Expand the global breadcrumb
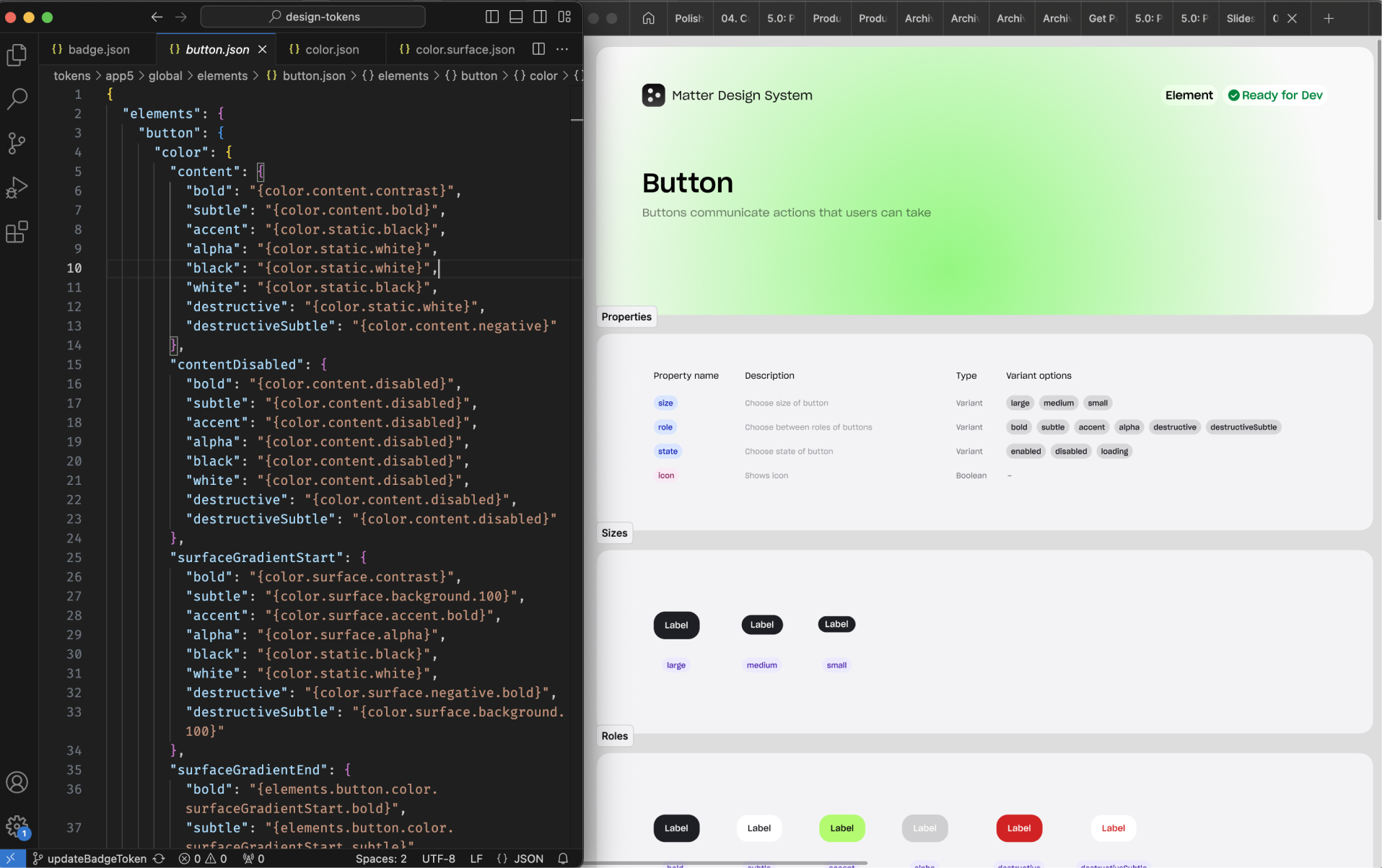This screenshot has width=1382, height=868. coord(165,76)
